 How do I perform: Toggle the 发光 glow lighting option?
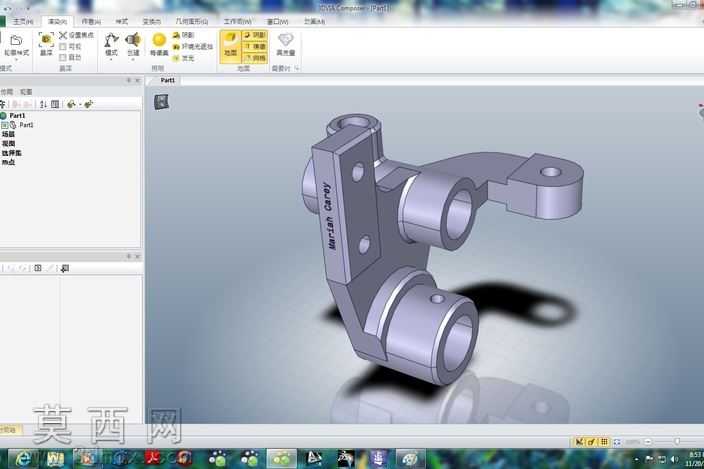183,58
